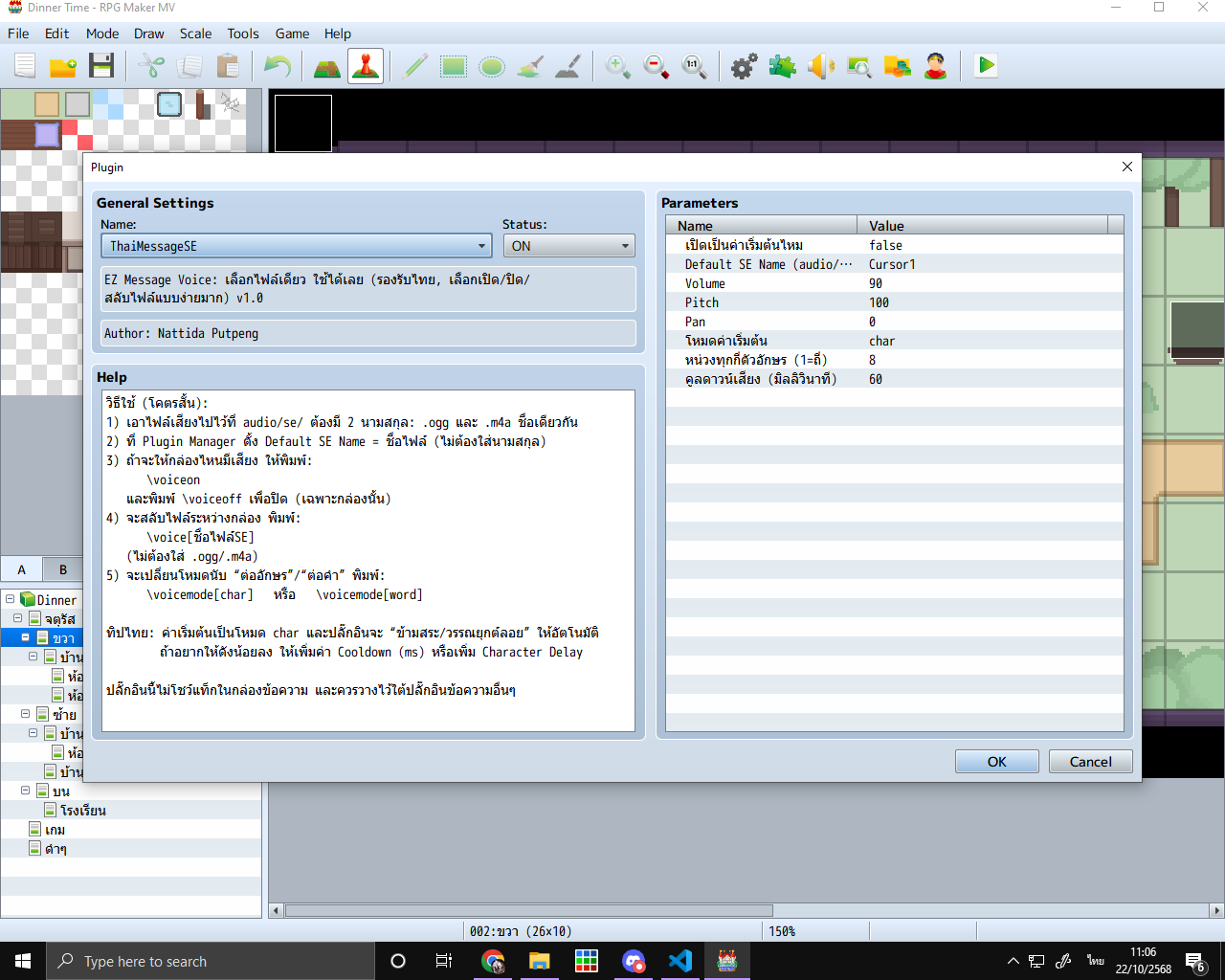The height and width of the screenshot is (980, 1225).
Task: Select the Volume parameter row
Action: (895, 283)
